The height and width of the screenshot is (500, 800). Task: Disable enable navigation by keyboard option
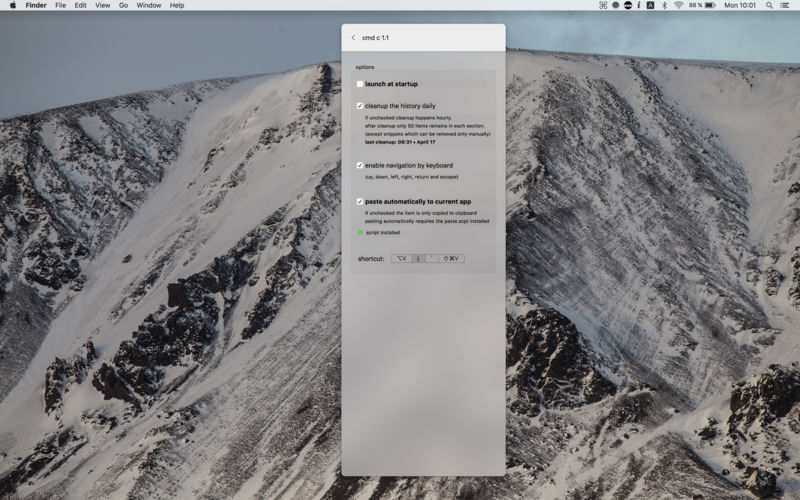click(360, 165)
